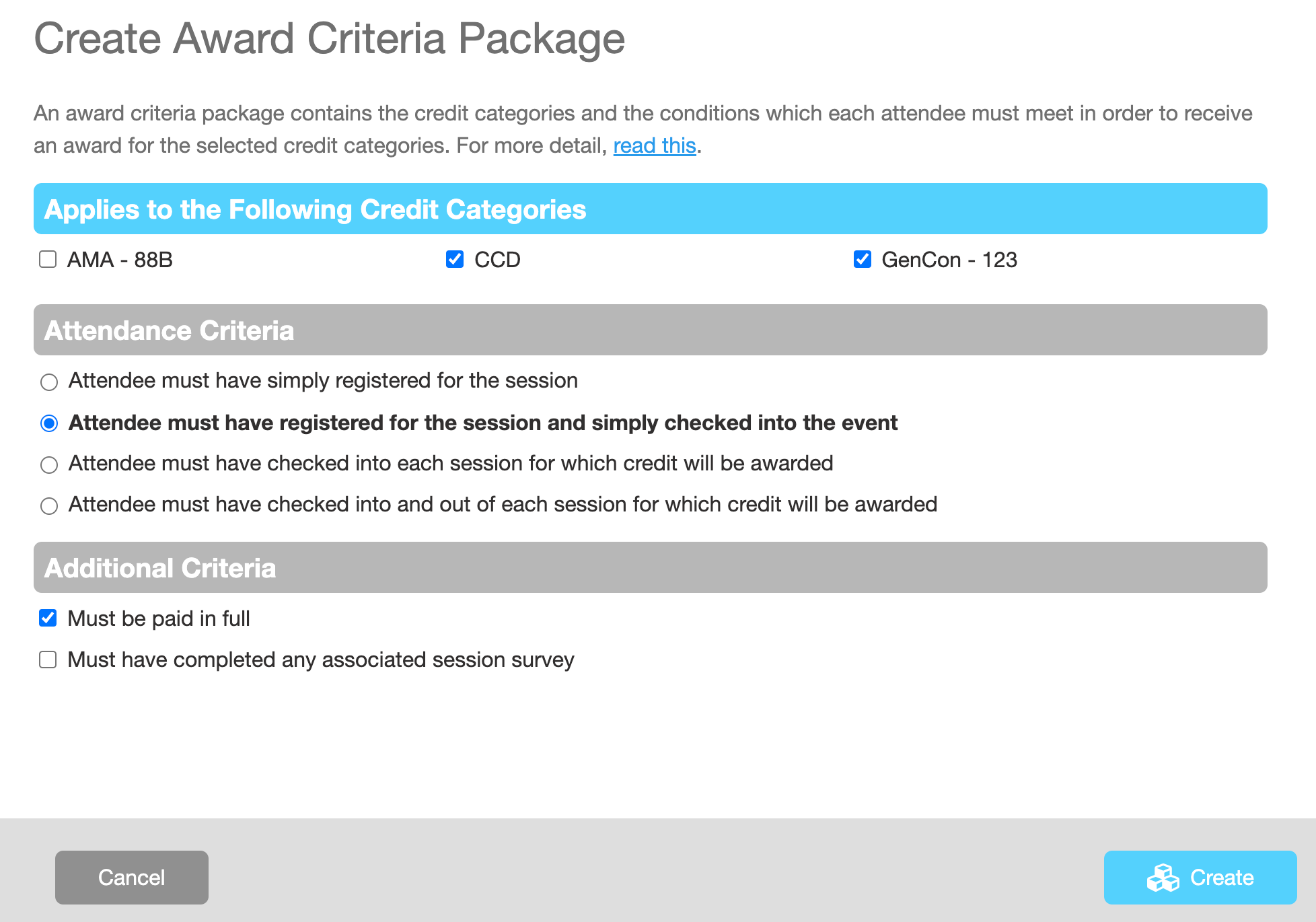This screenshot has height=922, width=1316.
Task: Select 'simply registered for the session' radio
Action: pos(49,382)
